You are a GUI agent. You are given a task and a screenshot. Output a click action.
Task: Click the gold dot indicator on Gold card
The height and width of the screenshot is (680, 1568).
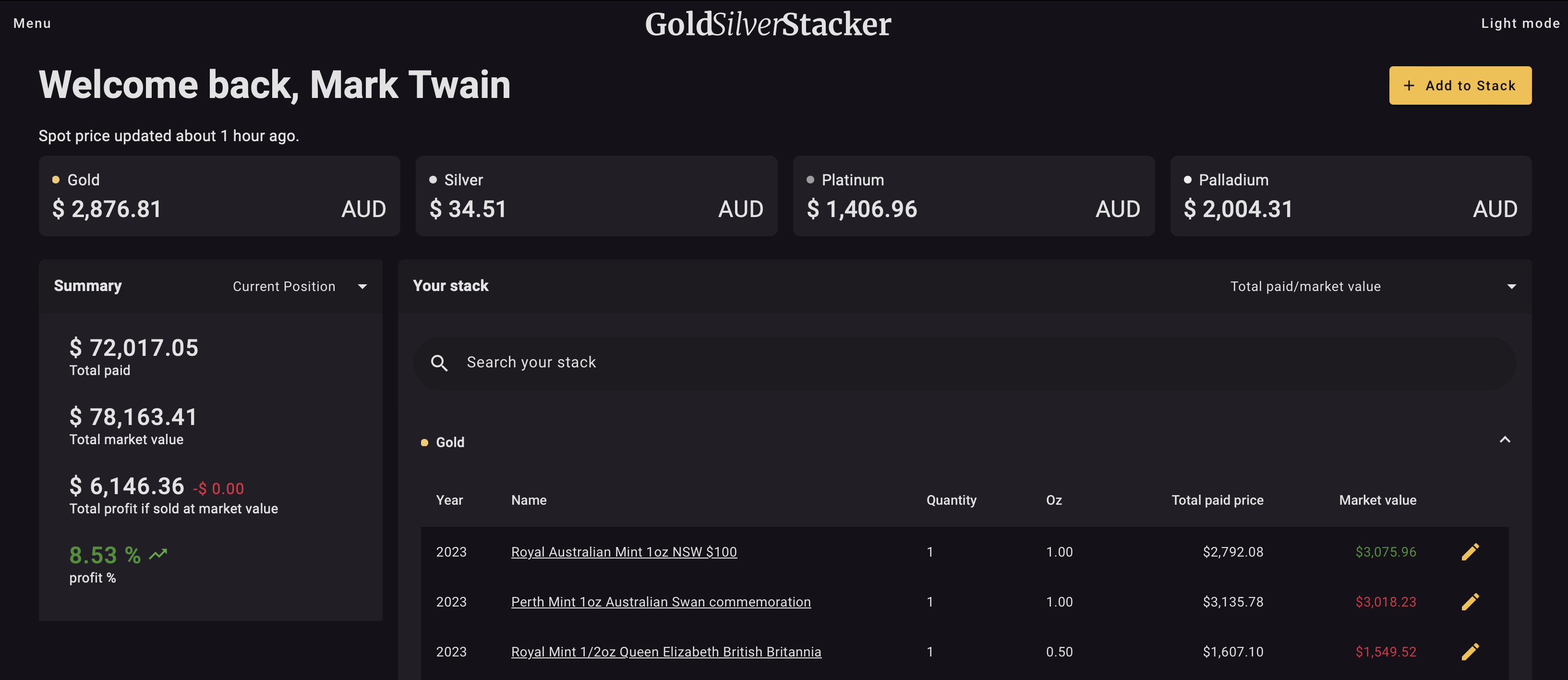[56, 179]
